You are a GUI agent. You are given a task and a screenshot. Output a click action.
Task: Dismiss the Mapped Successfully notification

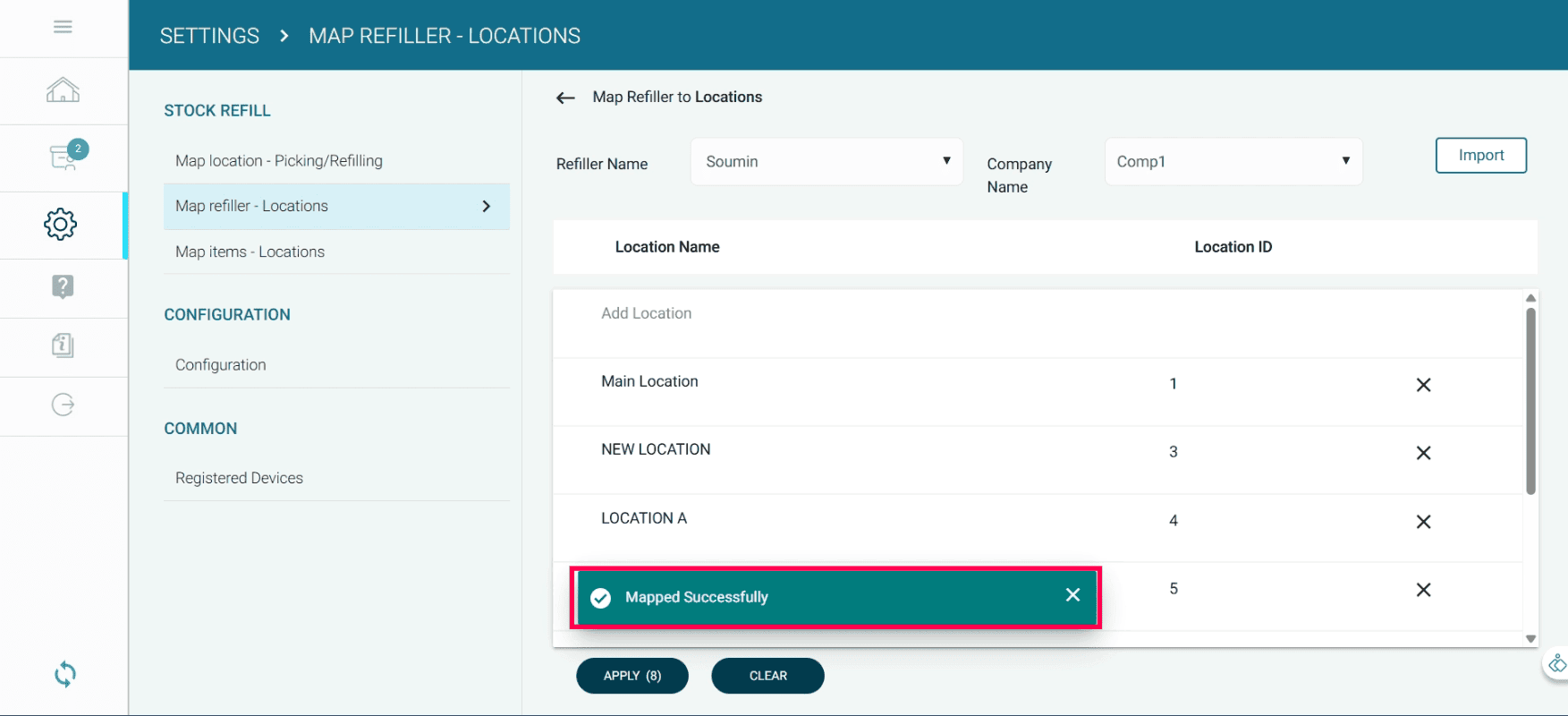(x=1072, y=595)
